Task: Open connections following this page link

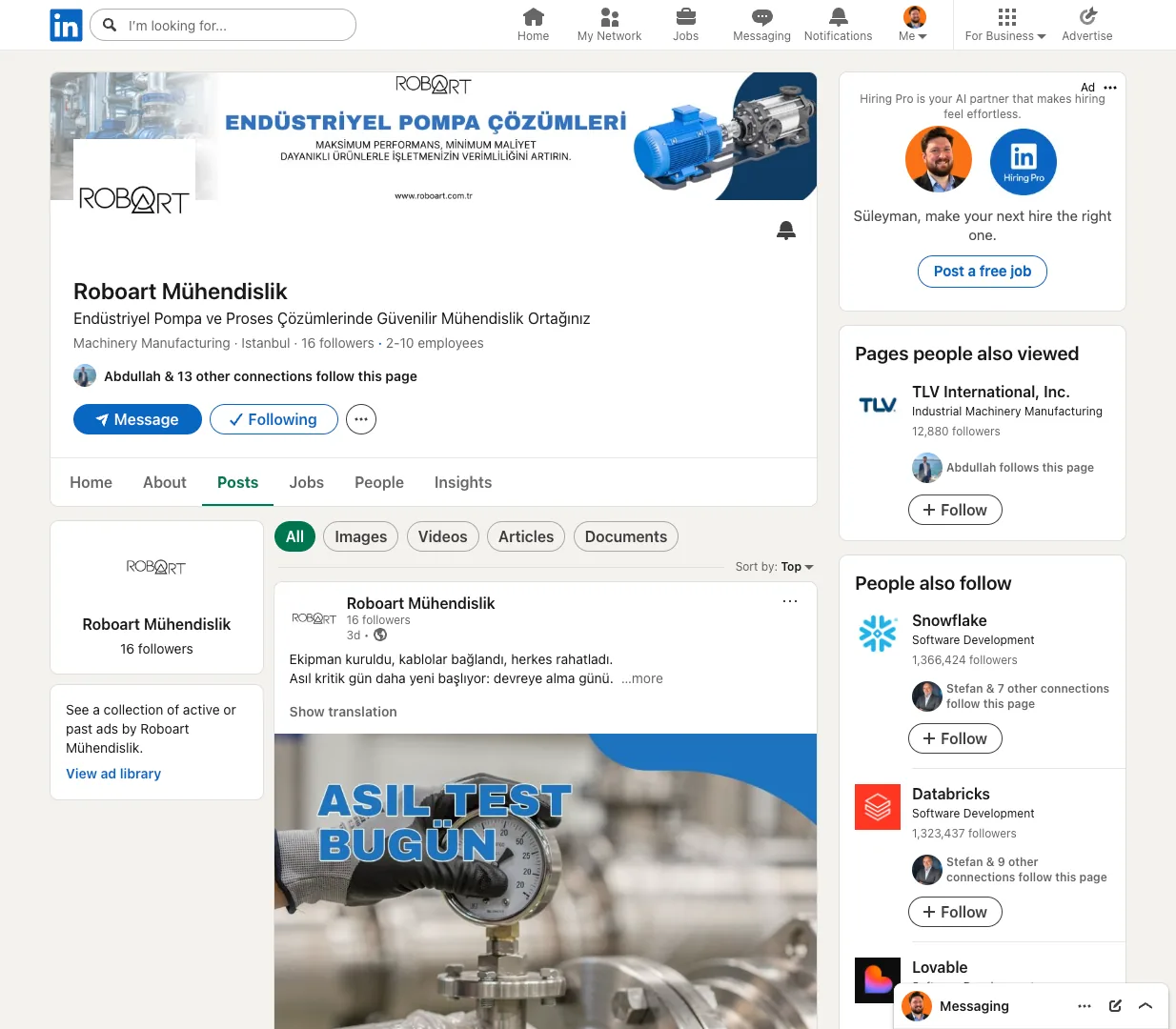Action: click(x=260, y=376)
